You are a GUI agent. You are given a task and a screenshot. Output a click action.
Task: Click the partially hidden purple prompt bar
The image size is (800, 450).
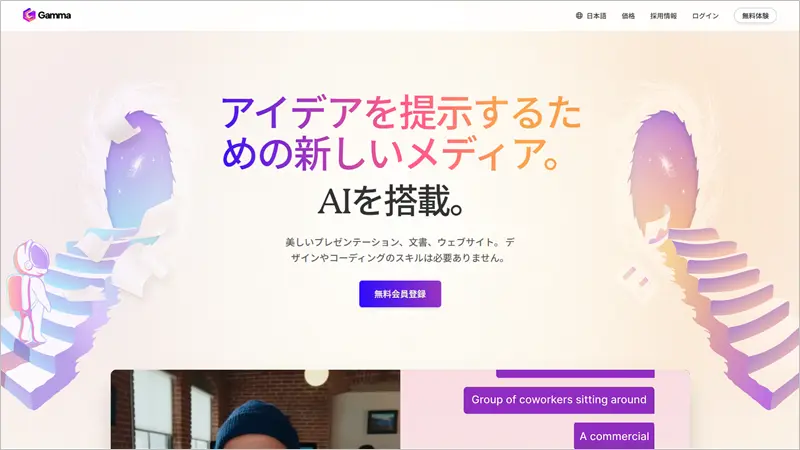[575, 373]
